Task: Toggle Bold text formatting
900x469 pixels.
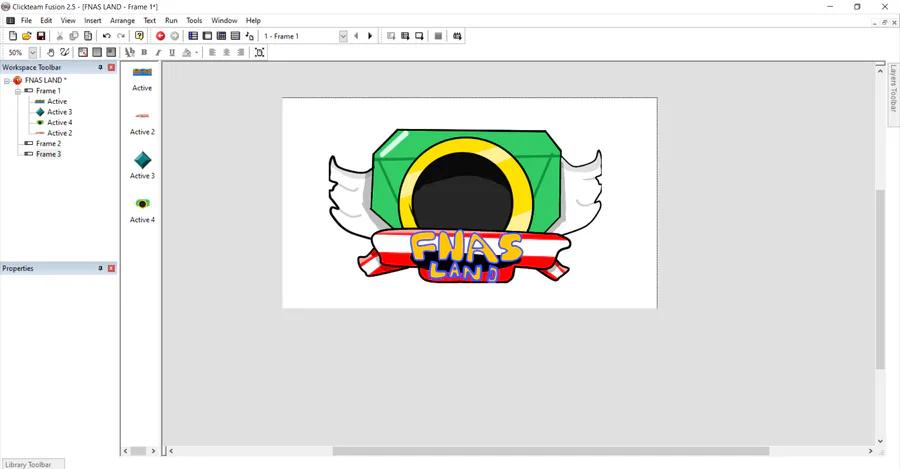Action: point(144,52)
